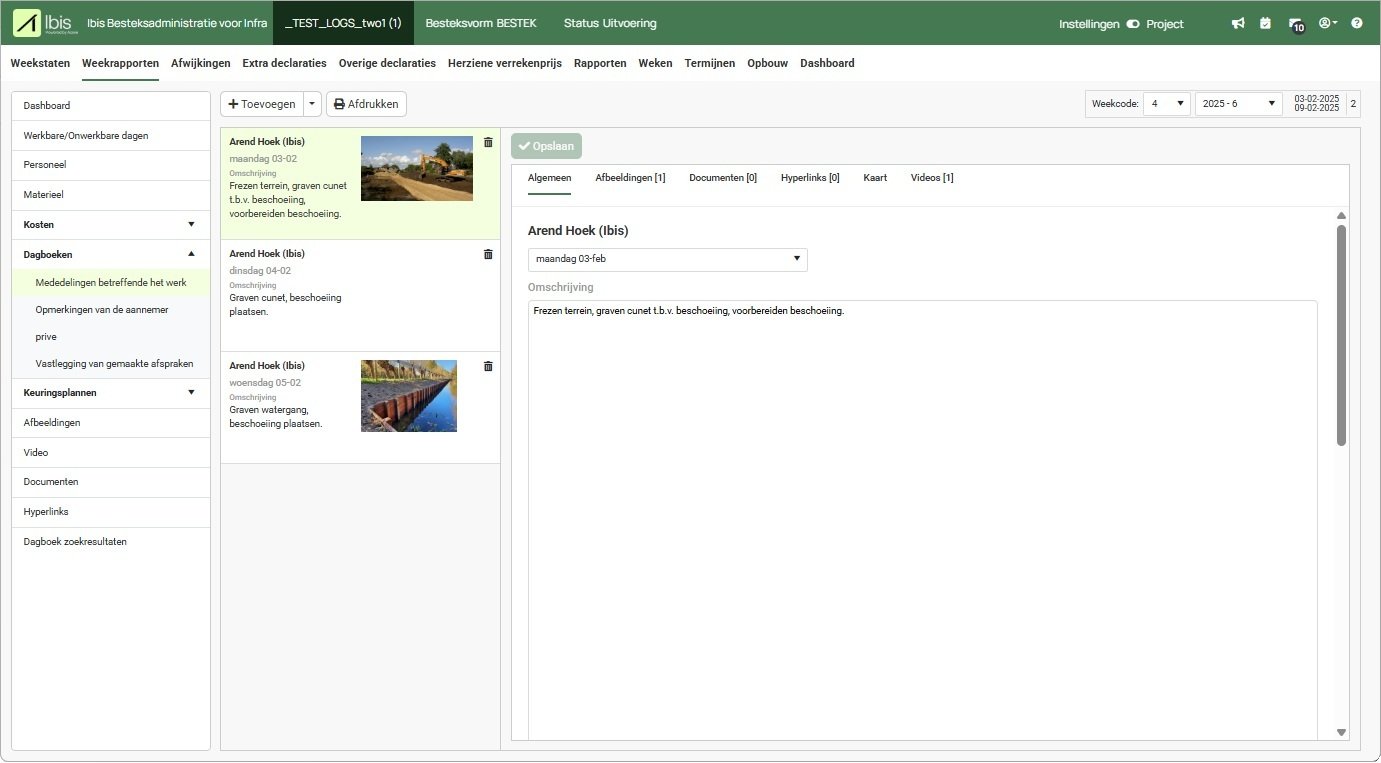Viewport: 1381px width, 763px height.
Task: Open the user account menu icon
Action: click(x=1327, y=23)
